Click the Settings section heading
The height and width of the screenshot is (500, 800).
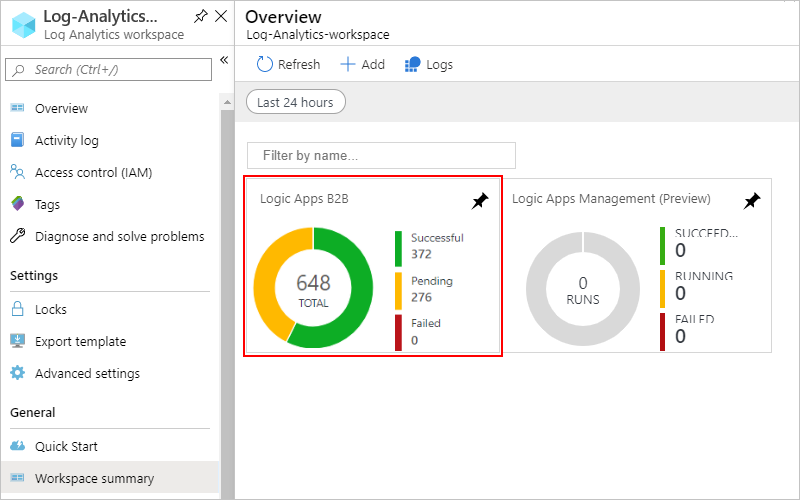click(34, 276)
